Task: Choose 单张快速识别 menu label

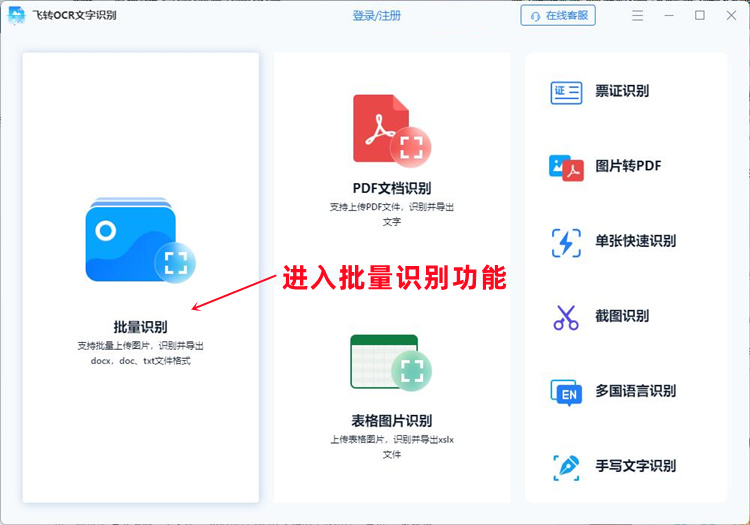Action: tap(635, 241)
